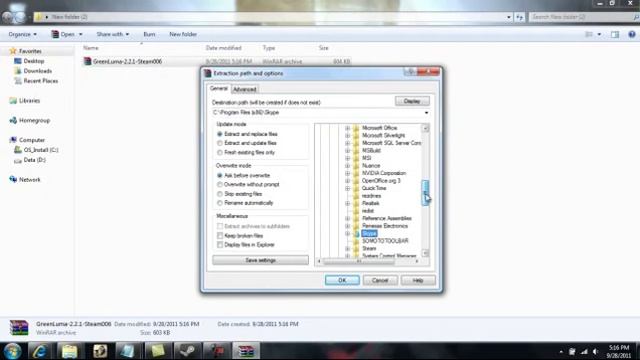Image resolution: width=640 pixels, height=360 pixels.
Task: Open the Data (D:) drive
Action: (34, 160)
